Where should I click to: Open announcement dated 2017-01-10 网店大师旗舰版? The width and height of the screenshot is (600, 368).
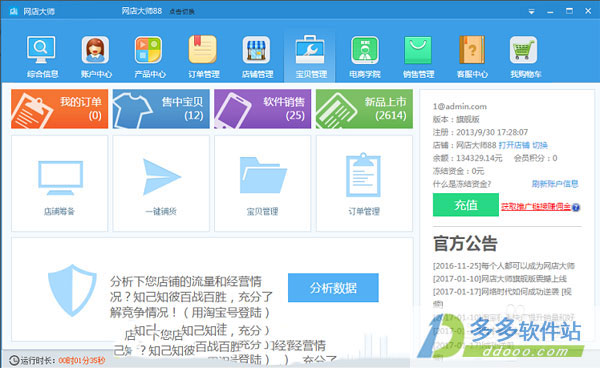(500, 278)
